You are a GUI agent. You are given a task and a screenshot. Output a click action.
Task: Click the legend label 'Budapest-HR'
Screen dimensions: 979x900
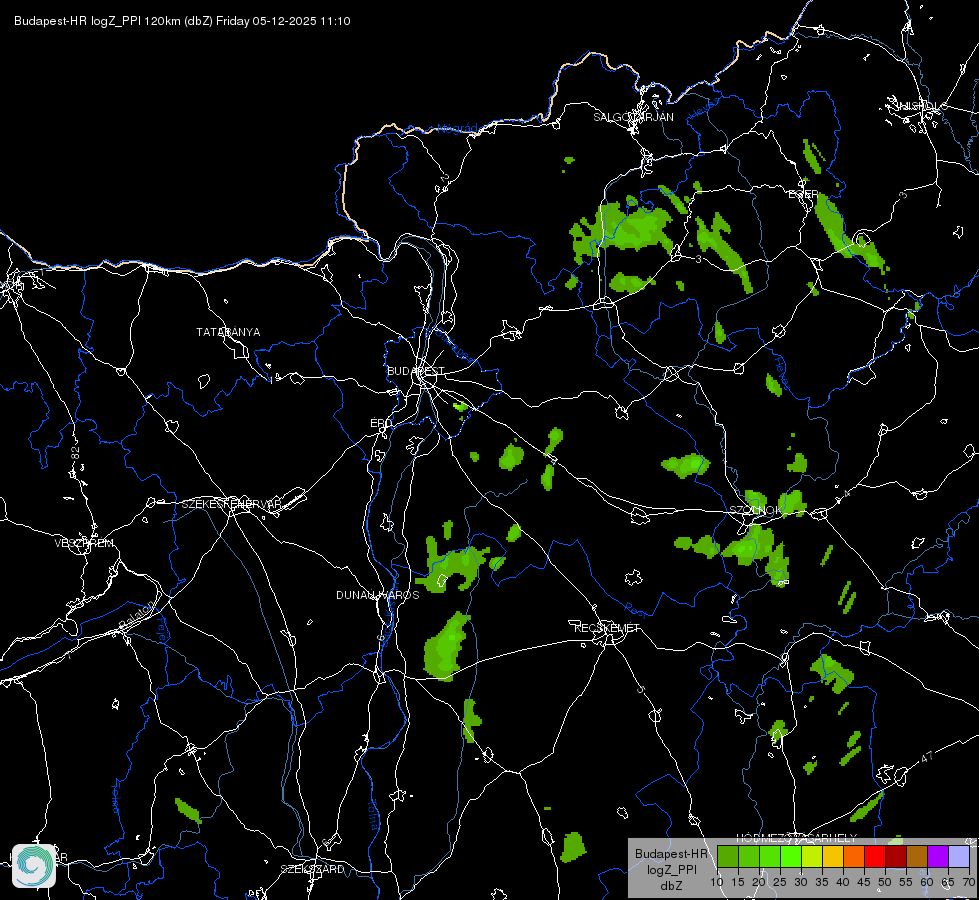(671, 853)
